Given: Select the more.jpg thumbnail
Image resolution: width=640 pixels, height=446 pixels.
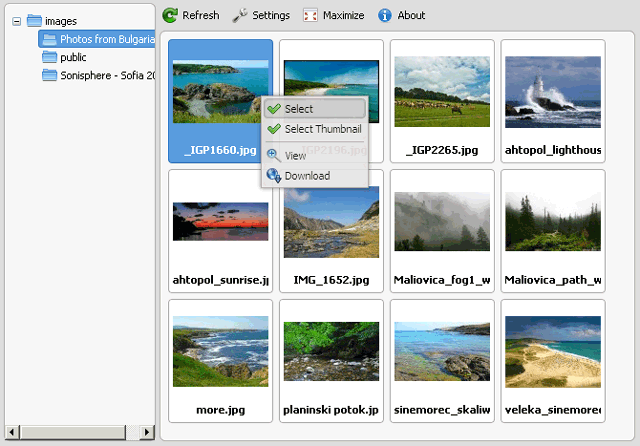Looking at the screenshot, I should point(220,351).
